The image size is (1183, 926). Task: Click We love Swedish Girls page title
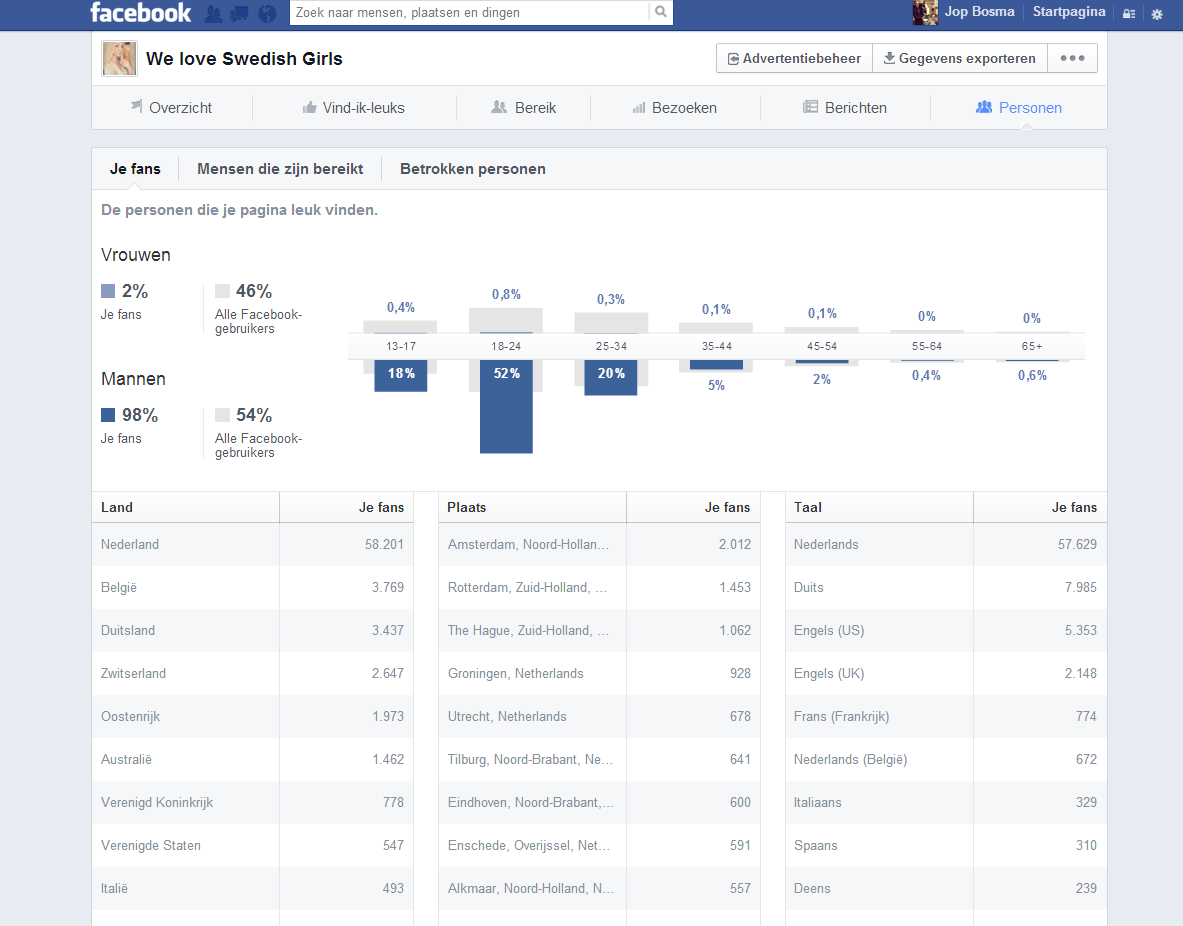pos(244,59)
